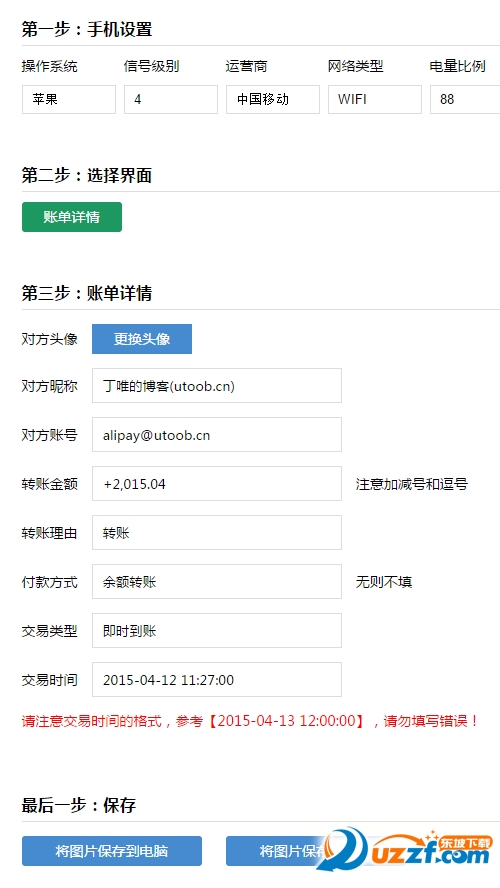Image resolution: width=500 pixels, height=888 pixels.
Task: Open the 网络类型 field showing WIFI
Action: point(375,99)
